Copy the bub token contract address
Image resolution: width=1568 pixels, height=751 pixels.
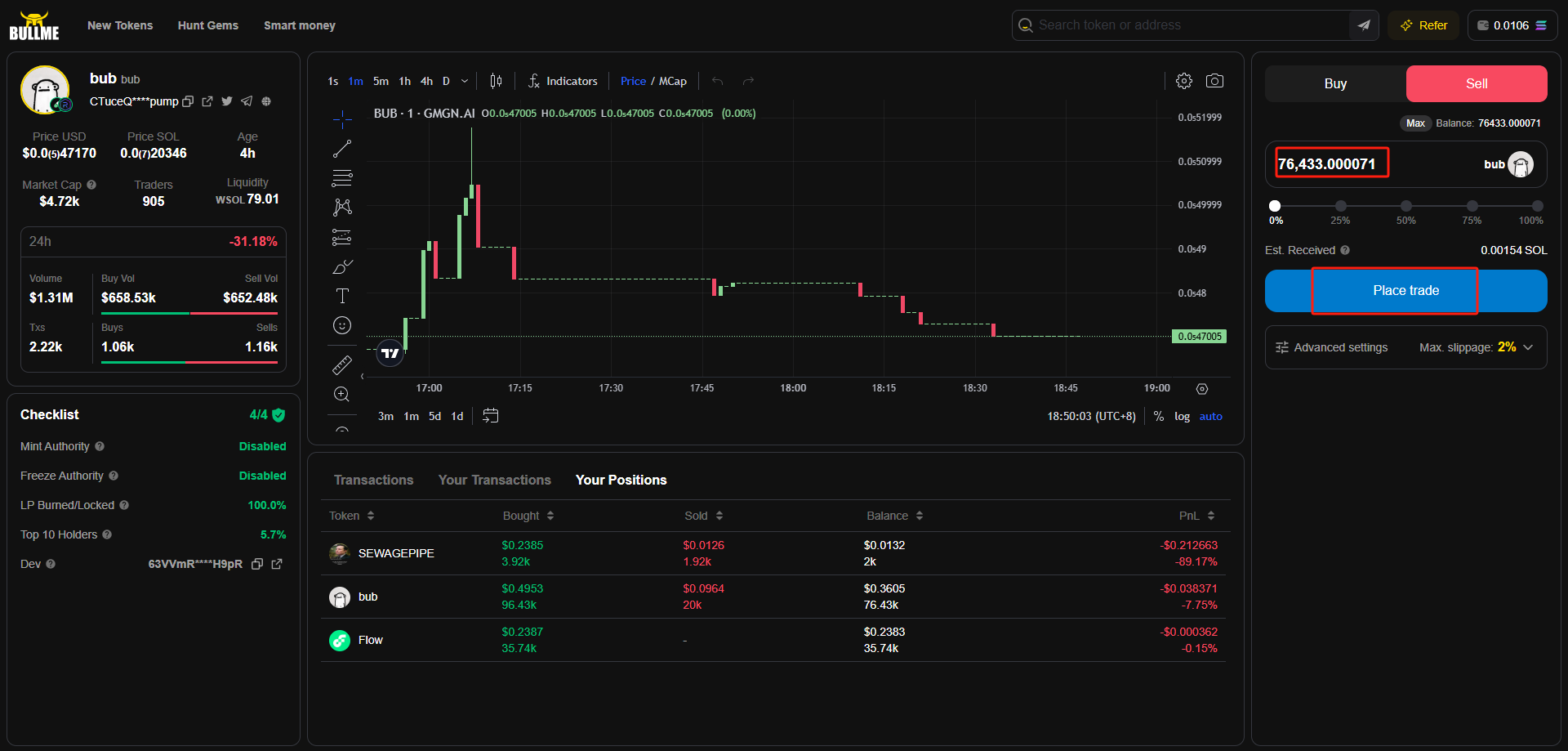click(x=189, y=101)
